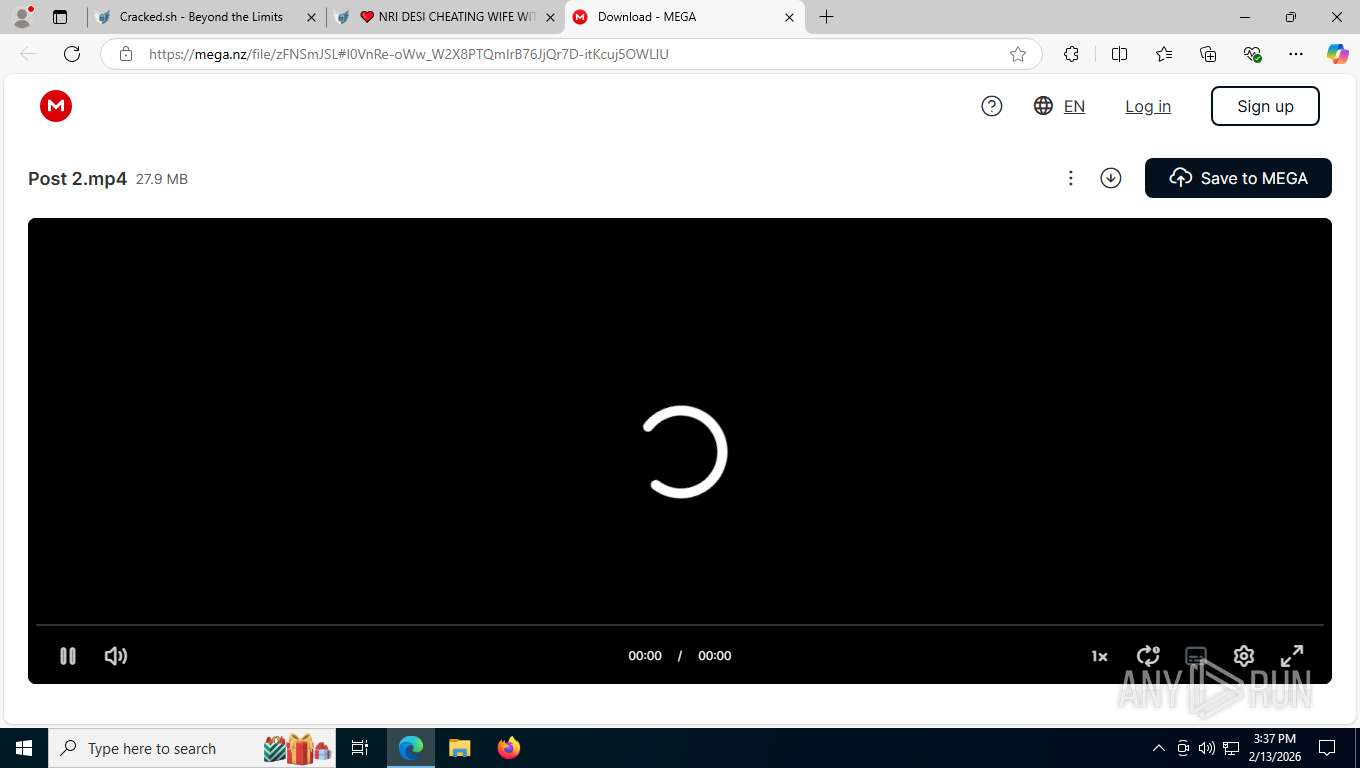The image size is (1360, 768).
Task: Mute the video volume
Action: click(116, 656)
